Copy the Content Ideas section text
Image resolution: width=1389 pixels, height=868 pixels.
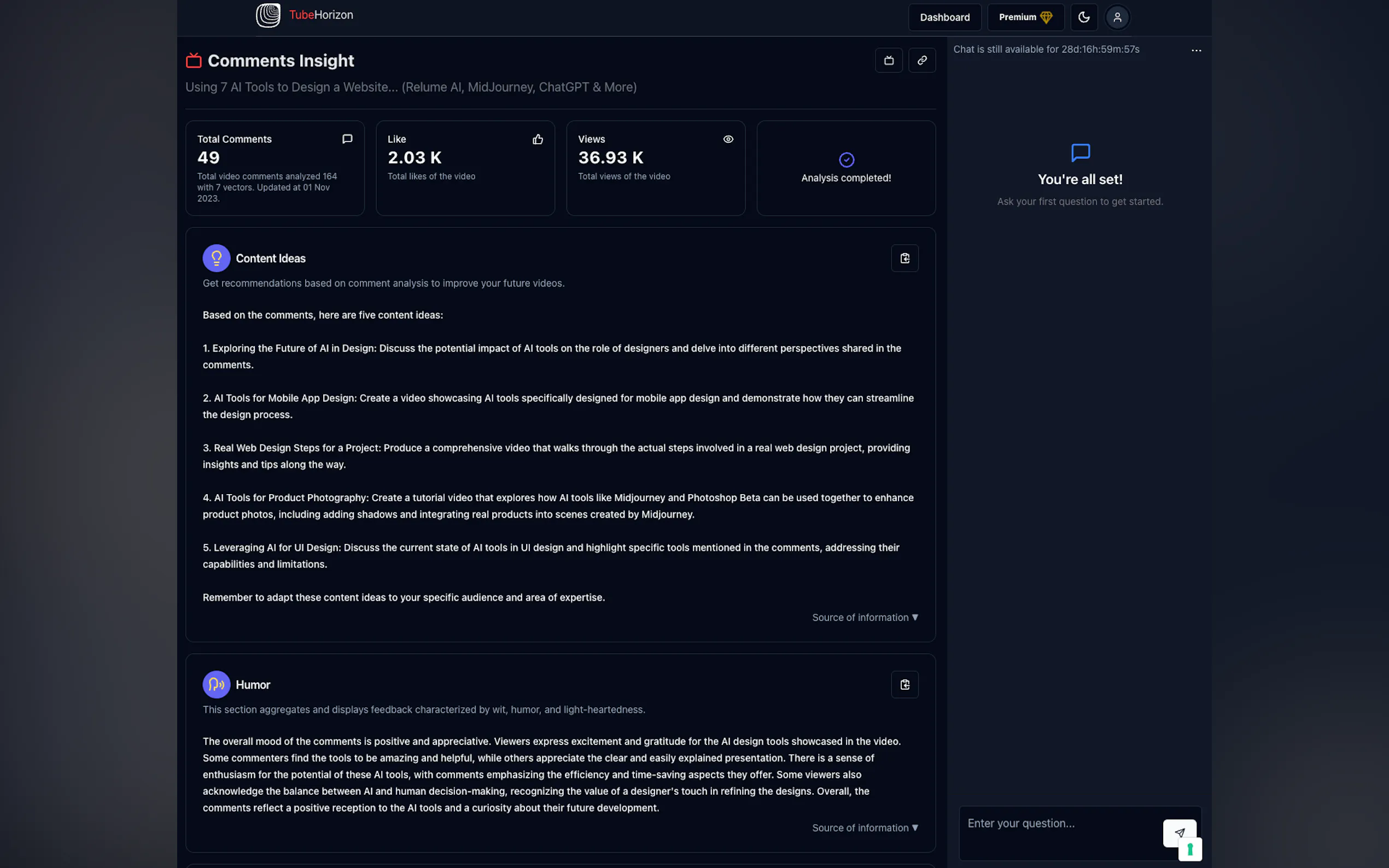tap(904, 259)
